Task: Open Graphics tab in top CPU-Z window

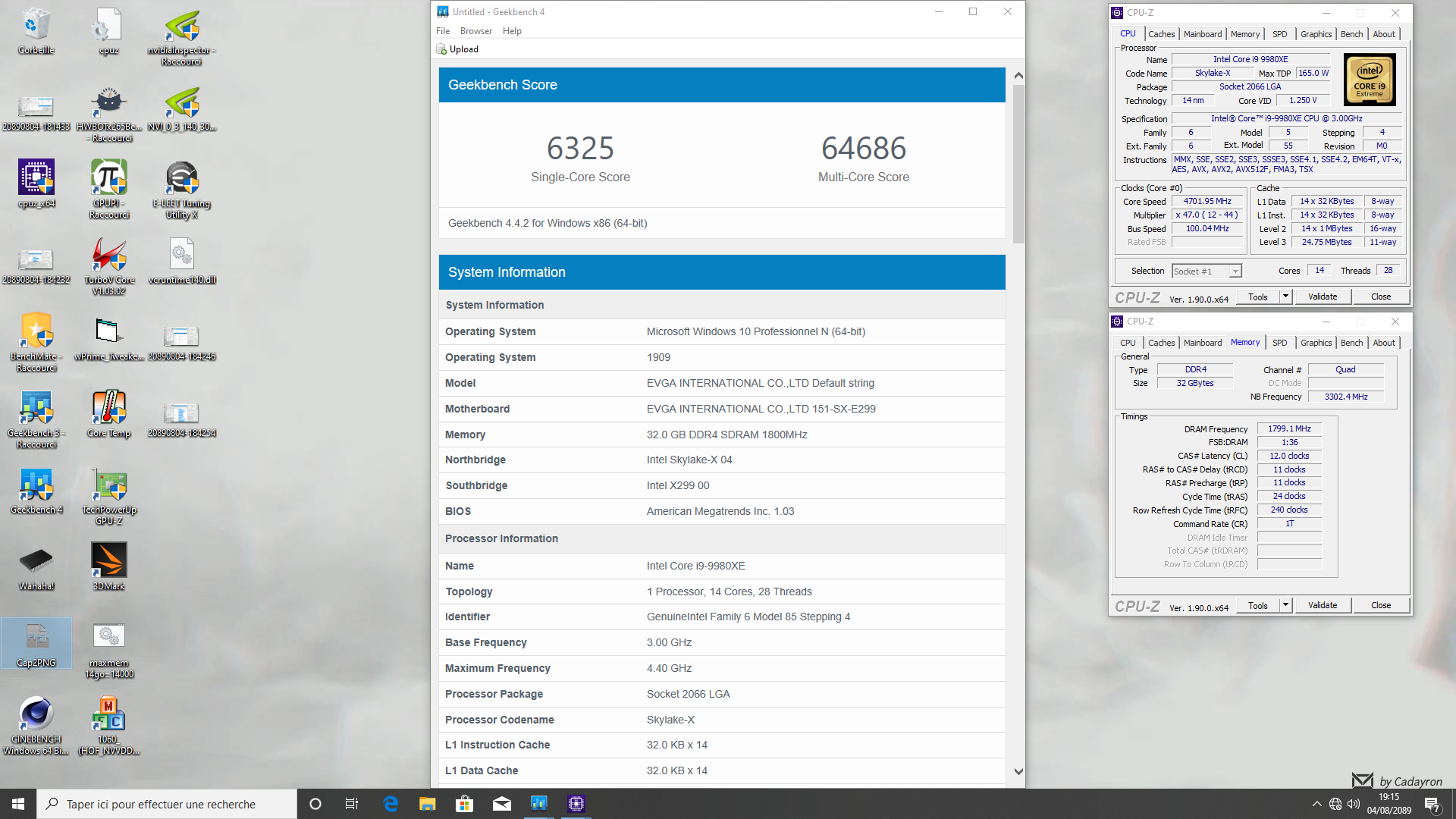Action: click(x=1316, y=34)
